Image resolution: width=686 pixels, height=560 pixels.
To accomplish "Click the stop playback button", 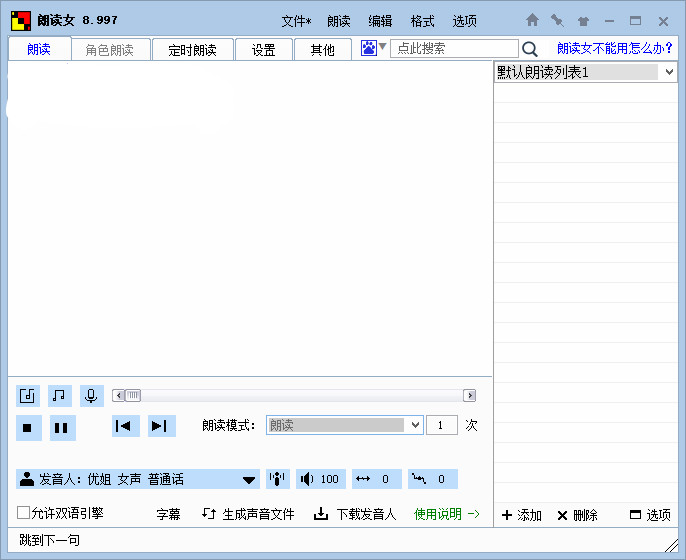I will point(28,427).
